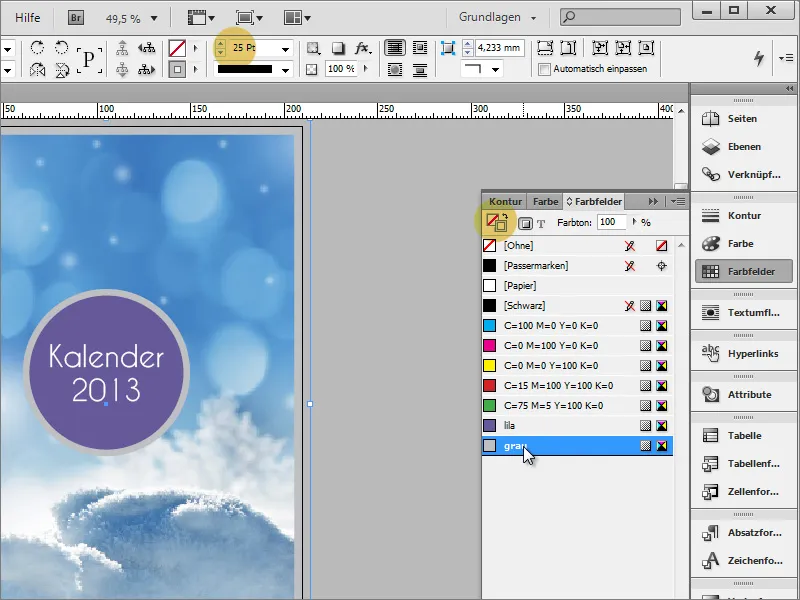Viewport: 800px width, 600px height.
Task: Open the fx effects icon menu
Action: pos(363,48)
